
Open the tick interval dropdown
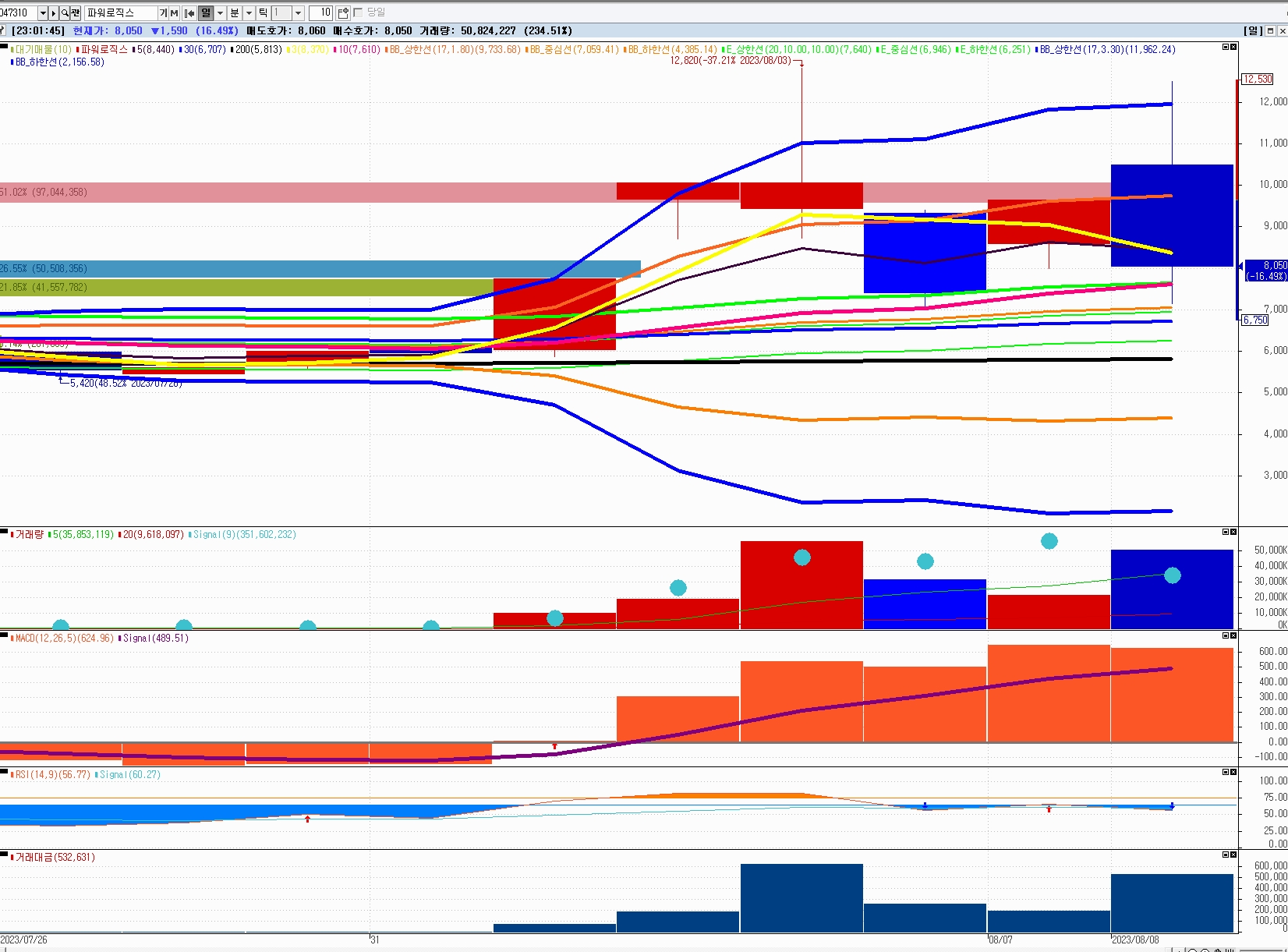pos(298,12)
